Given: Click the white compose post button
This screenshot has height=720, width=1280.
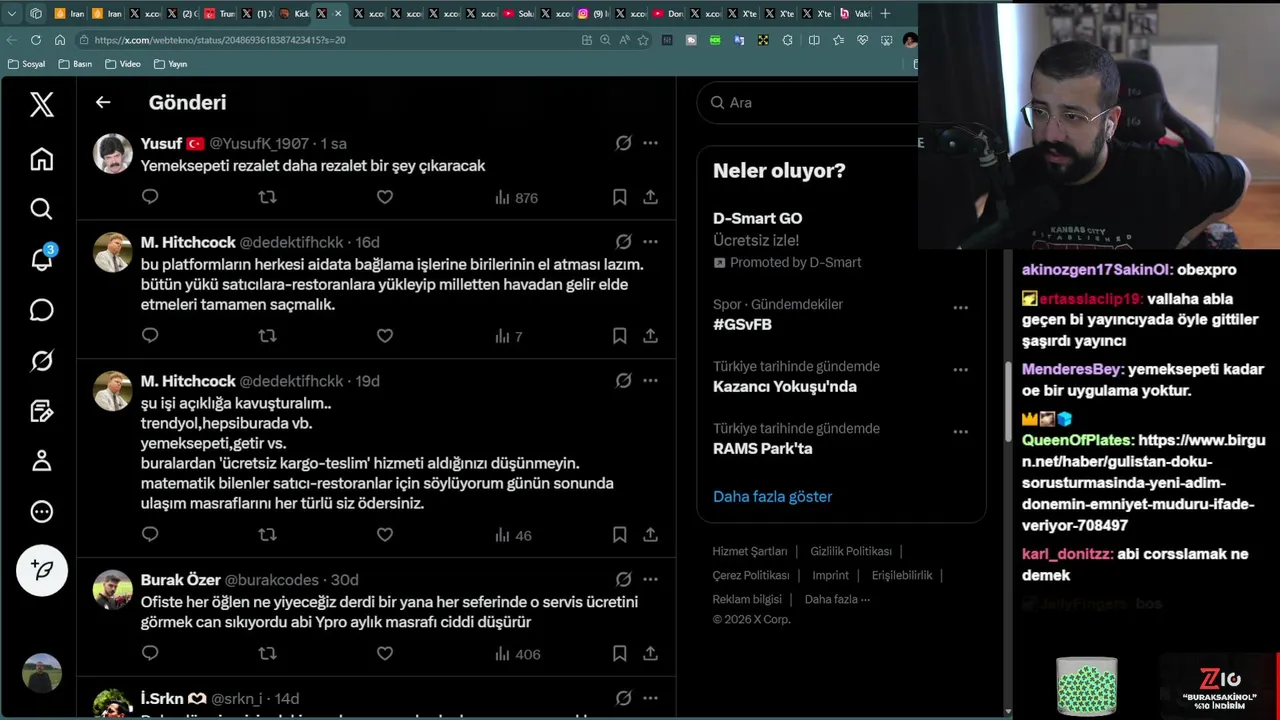Looking at the screenshot, I should click(42, 570).
